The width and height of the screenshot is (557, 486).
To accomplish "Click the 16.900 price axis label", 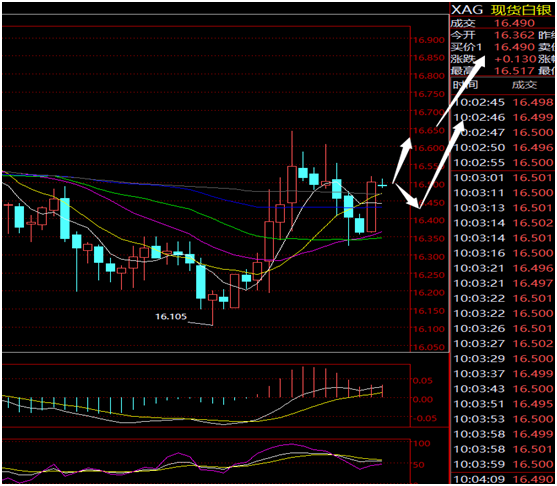I will pyautogui.click(x=429, y=40).
